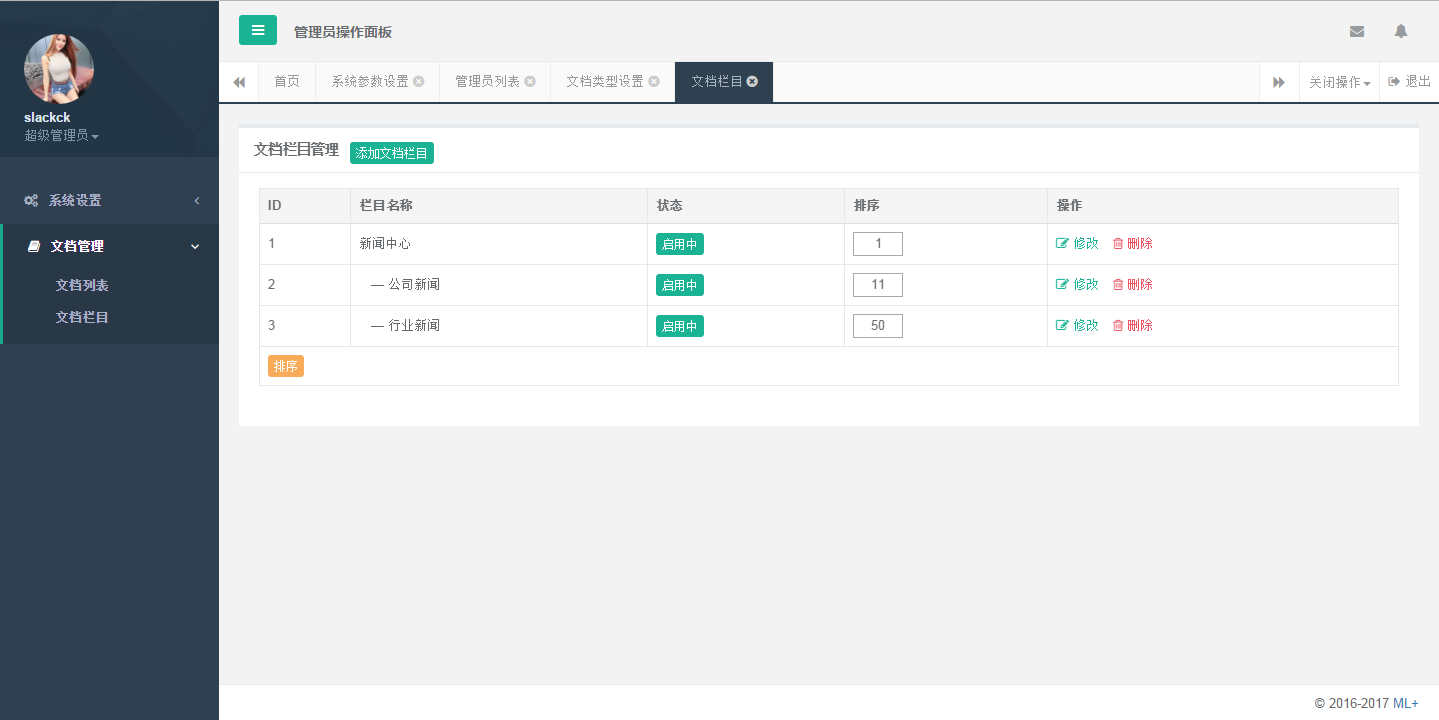This screenshot has height=720, width=1439.
Task: Click the 添加文档栏目 button
Action: [391, 153]
